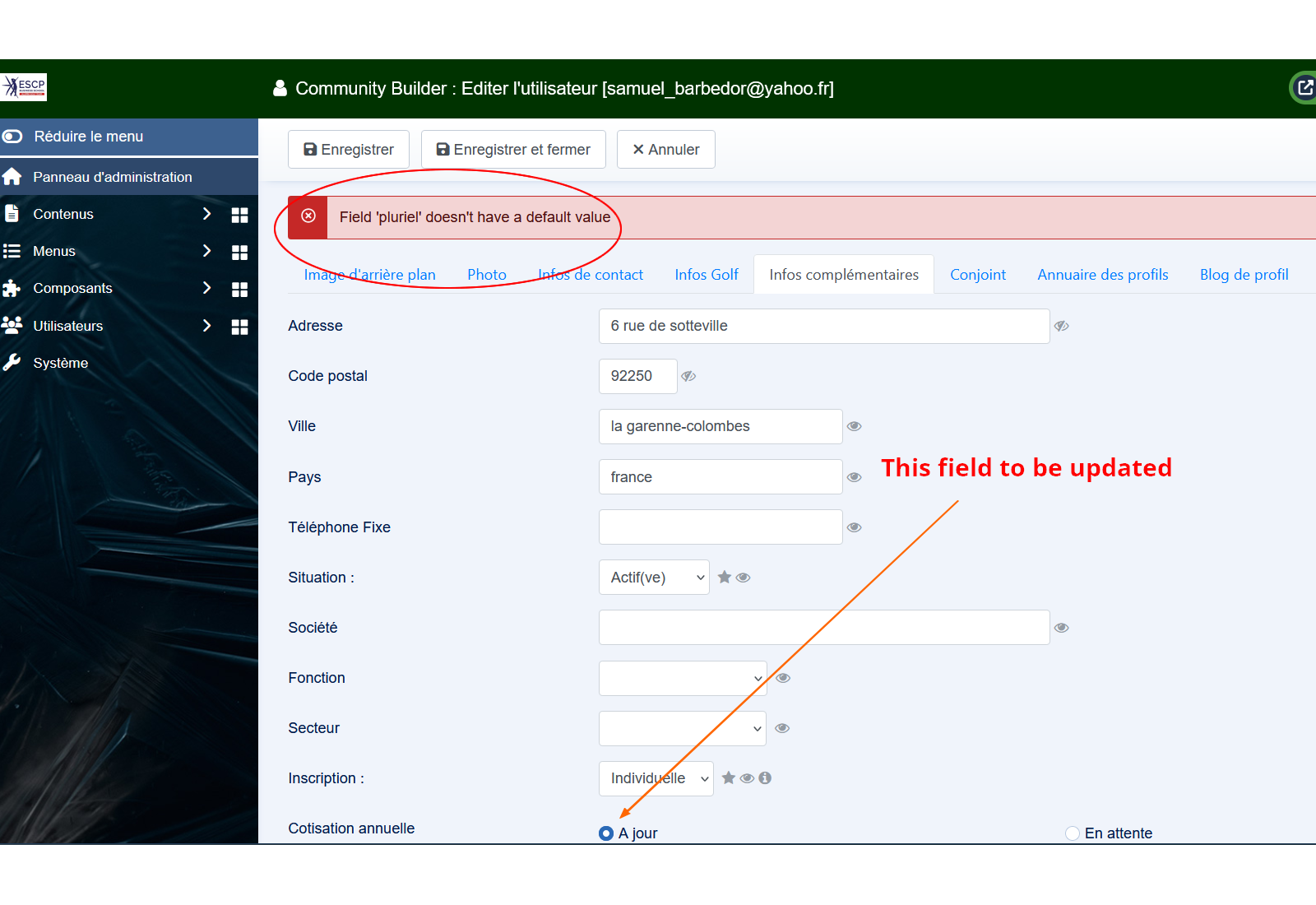Select the A jour radio button
This screenshot has width=1316, height=905.
point(606,833)
